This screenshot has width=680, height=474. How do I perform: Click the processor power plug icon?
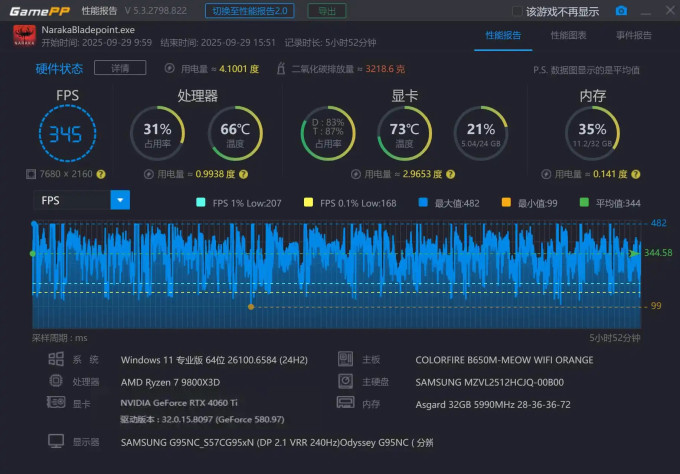click(x=149, y=174)
